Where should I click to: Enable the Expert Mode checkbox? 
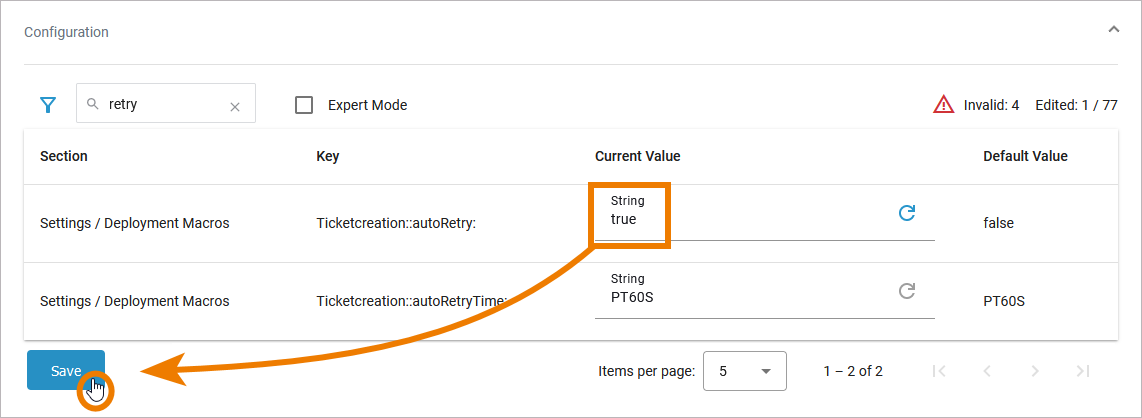(x=305, y=105)
